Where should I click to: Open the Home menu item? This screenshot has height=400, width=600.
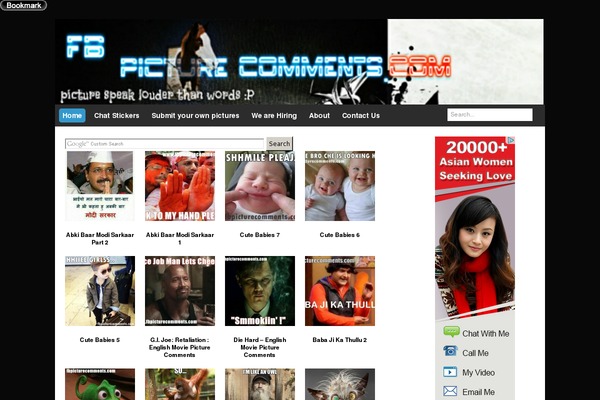72,116
